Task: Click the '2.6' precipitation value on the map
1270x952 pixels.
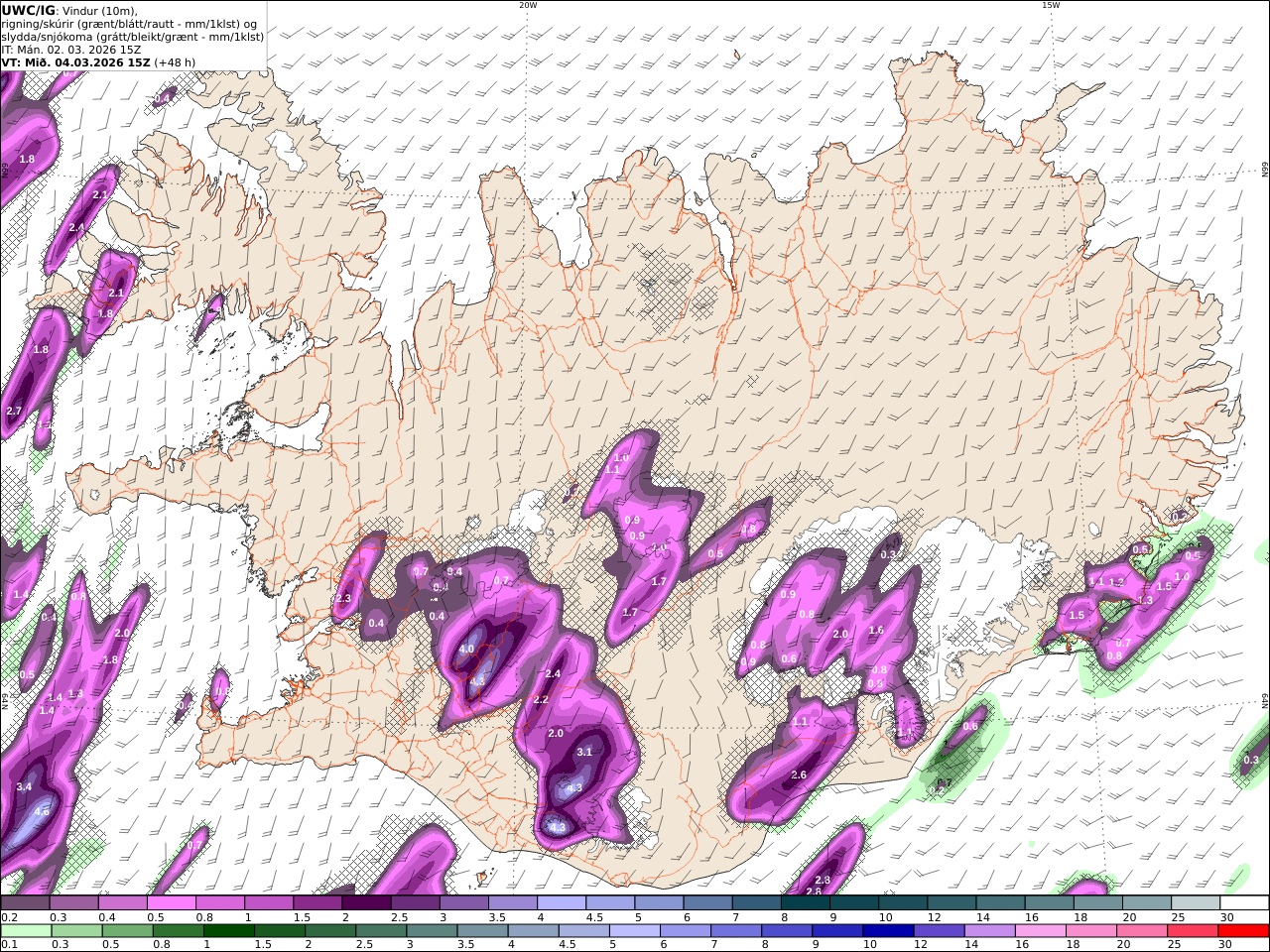Action: coord(799,774)
